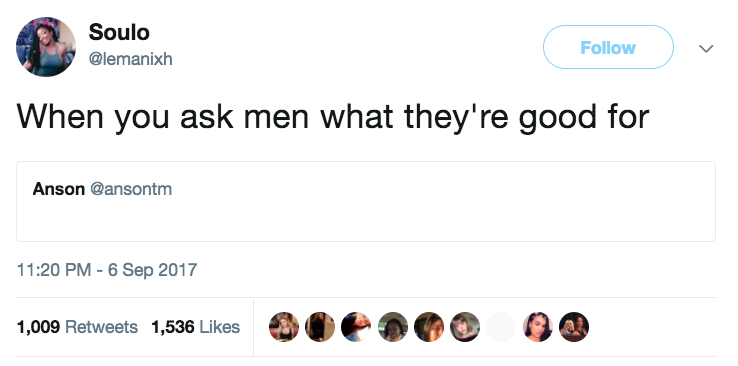
Task: Open the first liker's avatar
Action: click(284, 326)
